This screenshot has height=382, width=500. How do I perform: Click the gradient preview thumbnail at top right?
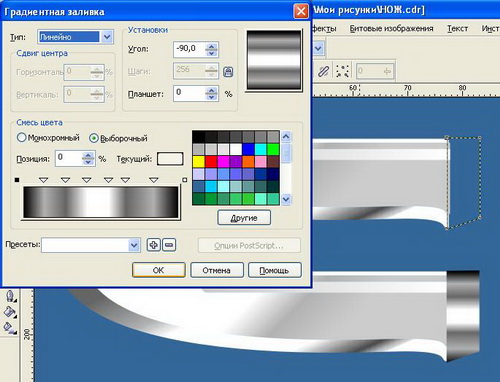tap(274, 60)
